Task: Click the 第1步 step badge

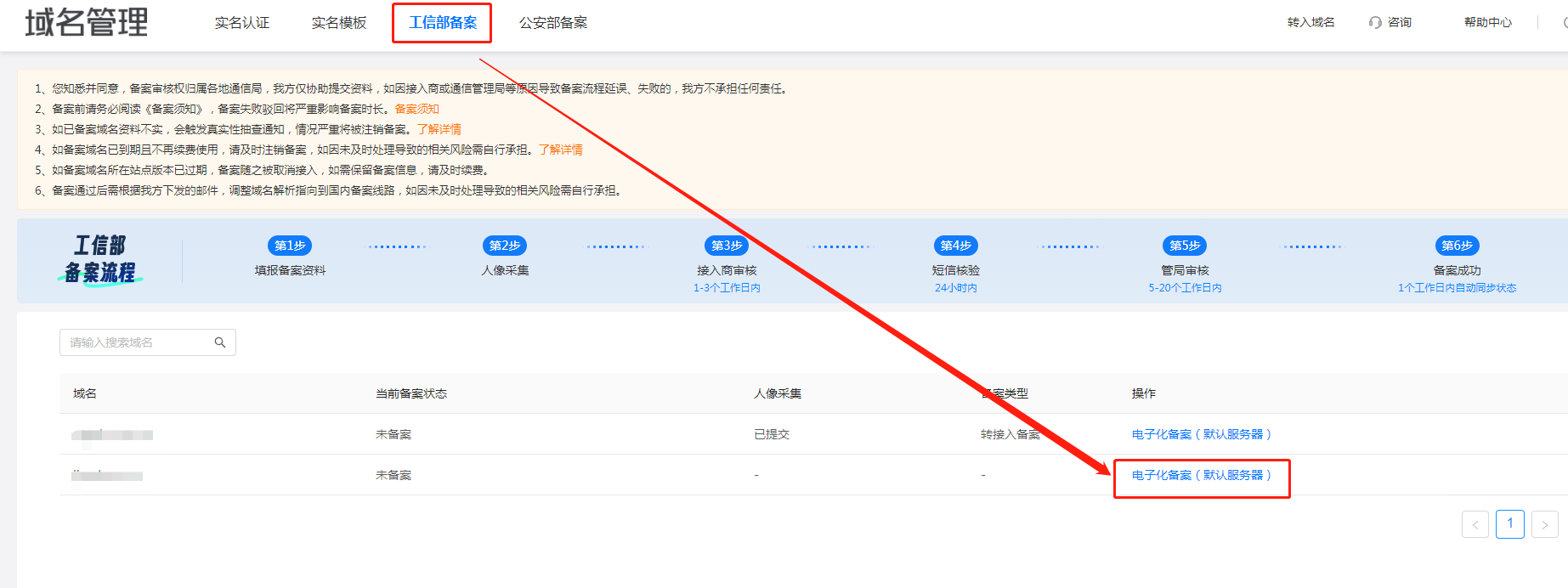Action: pos(290,246)
